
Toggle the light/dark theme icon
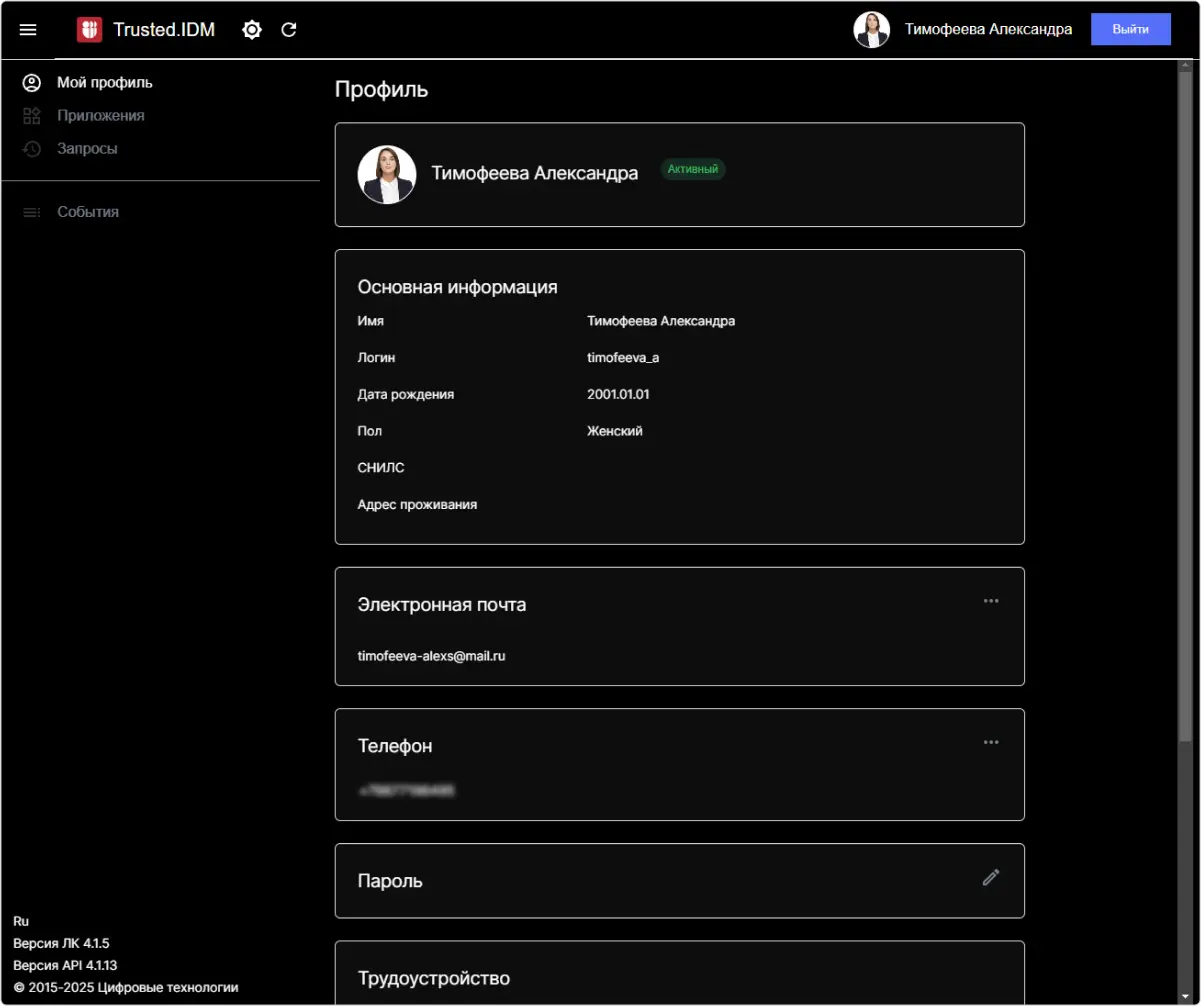(252, 30)
